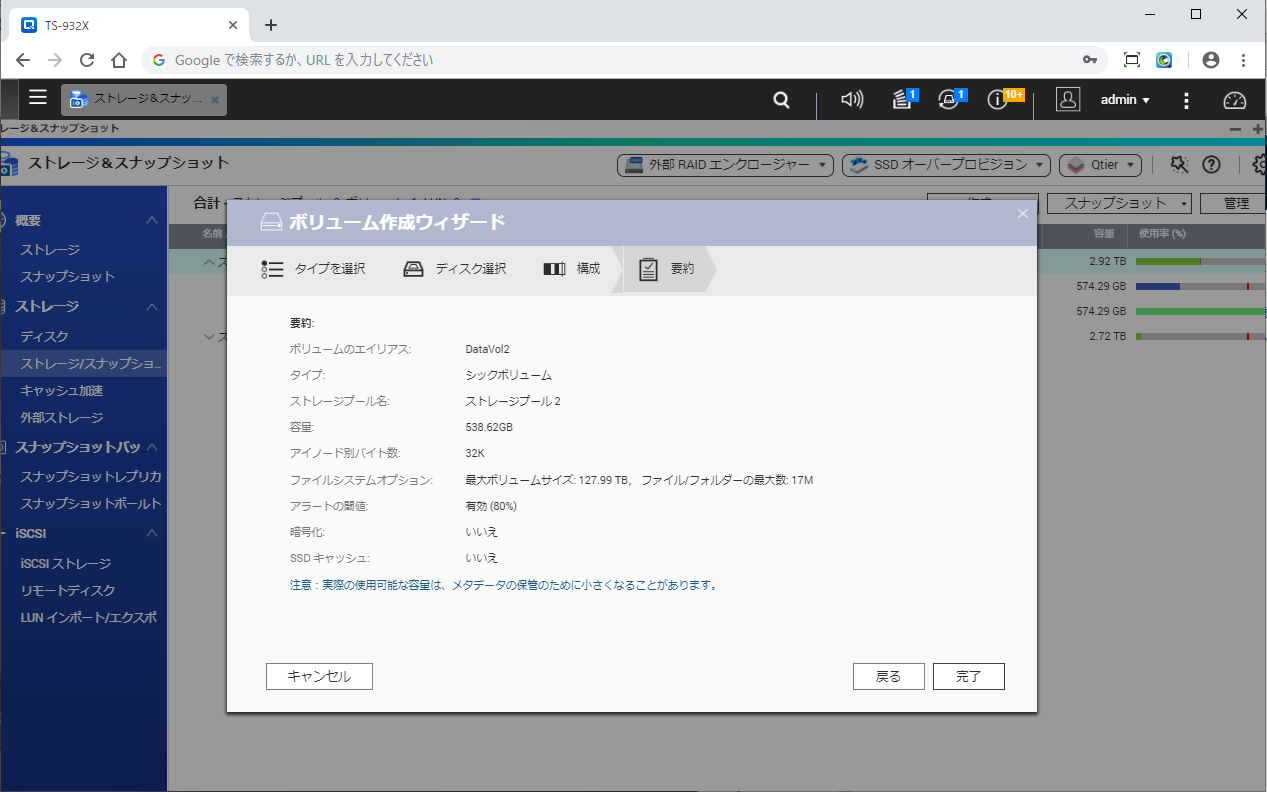
Task: Click the search magnifier icon in top bar
Action: pos(782,100)
